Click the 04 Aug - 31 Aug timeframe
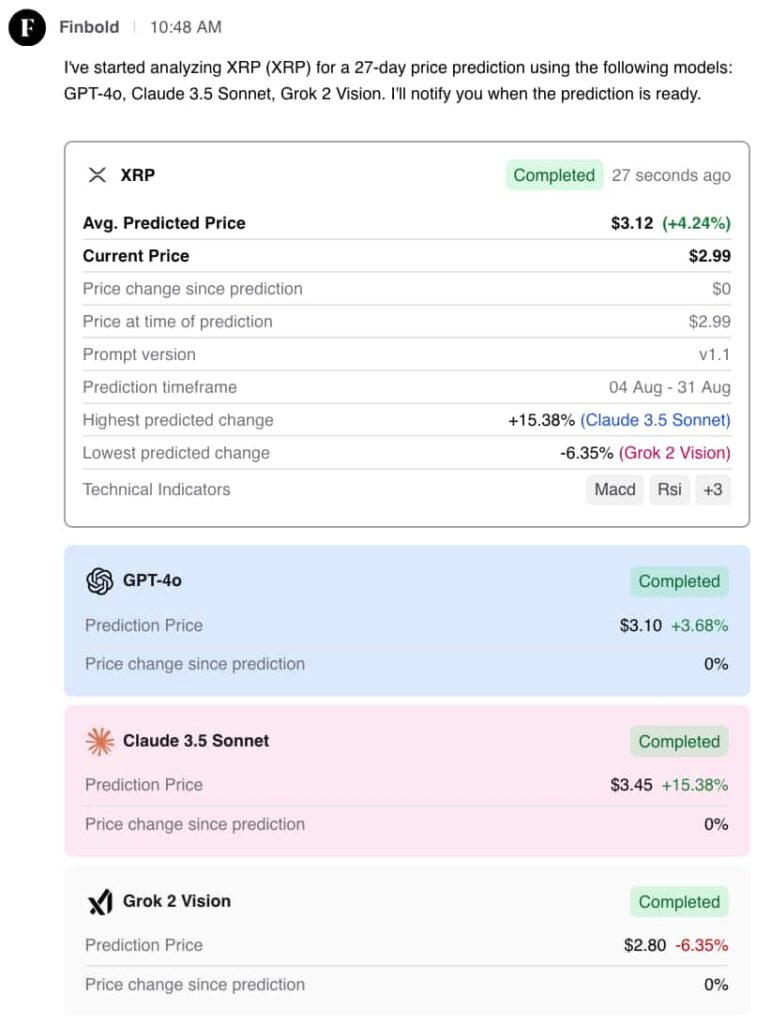The height and width of the screenshot is (1024, 771). click(x=670, y=387)
